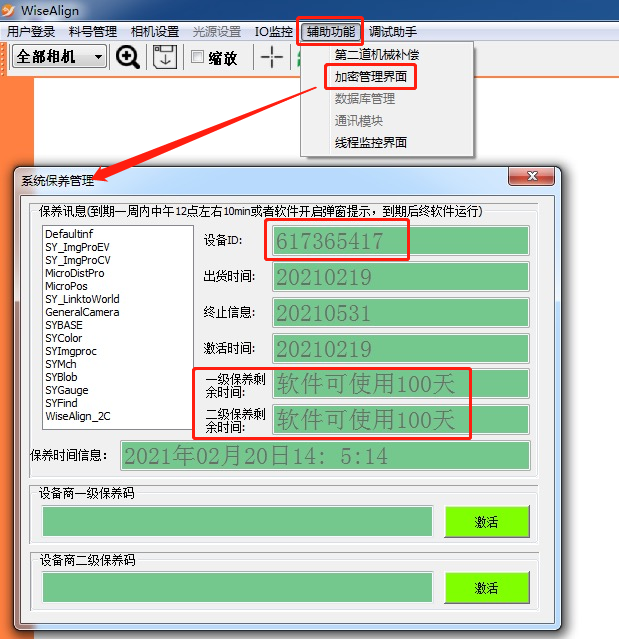Open the 调试助手 menu
The width and height of the screenshot is (619, 639).
(393, 32)
